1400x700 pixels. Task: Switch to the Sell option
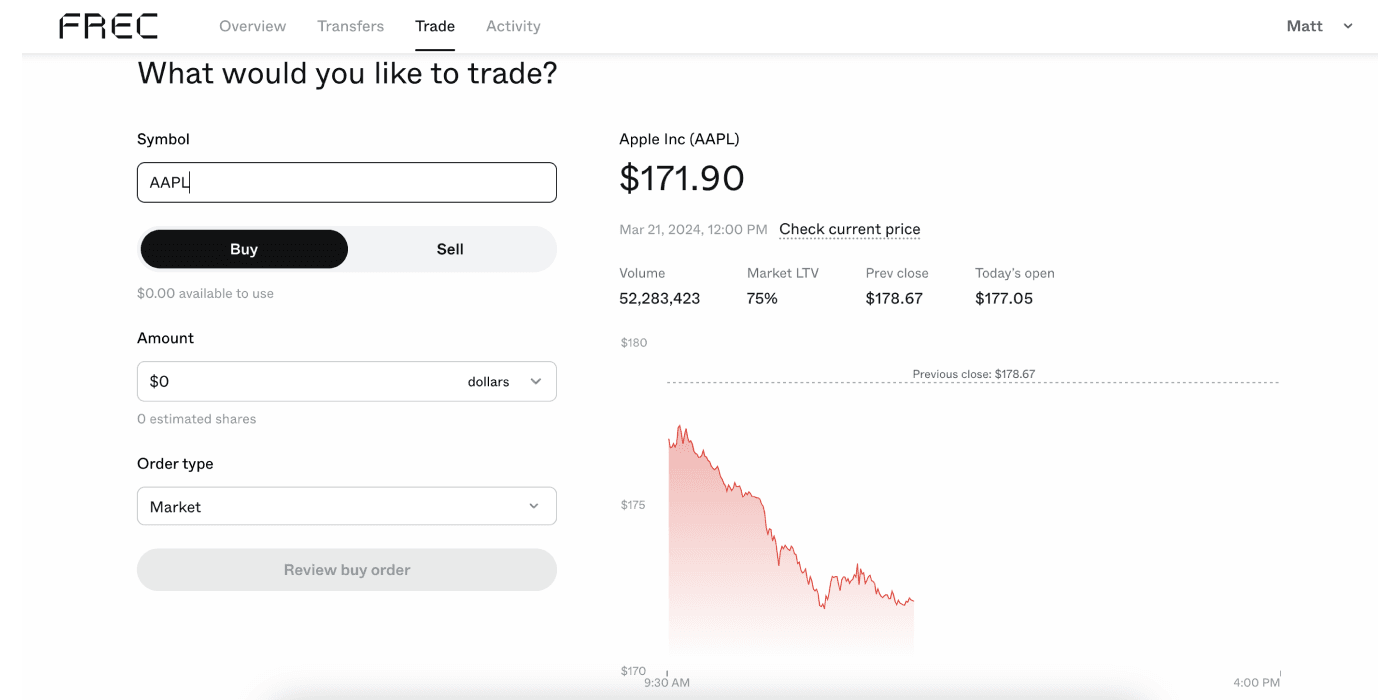(450, 249)
